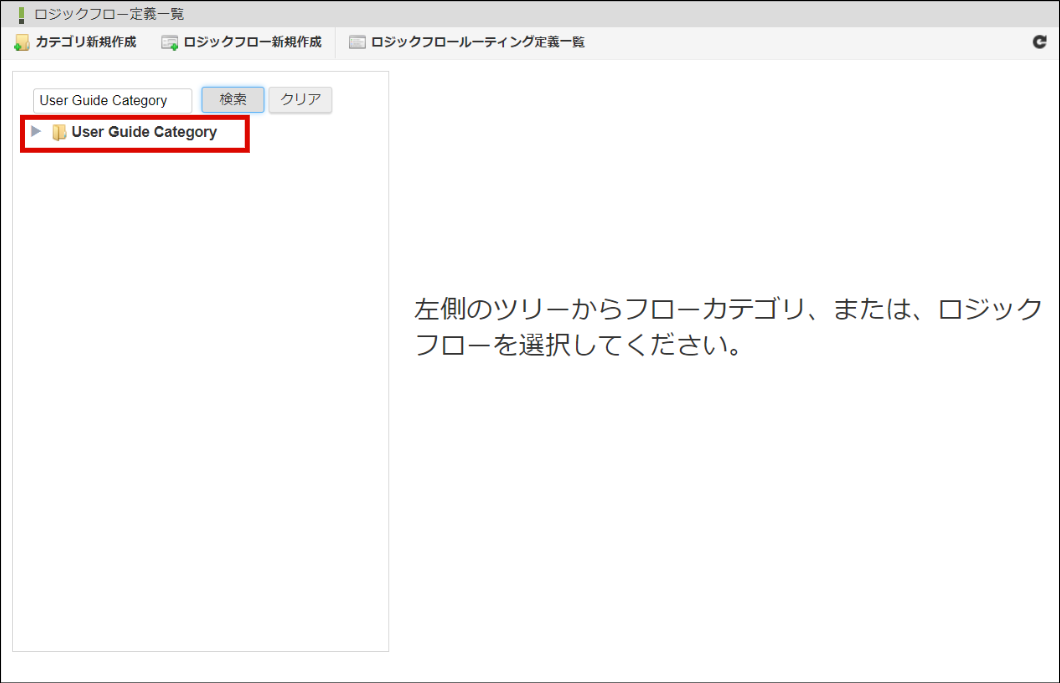Select User Guide Category in the tree

[x=144, y=132]
